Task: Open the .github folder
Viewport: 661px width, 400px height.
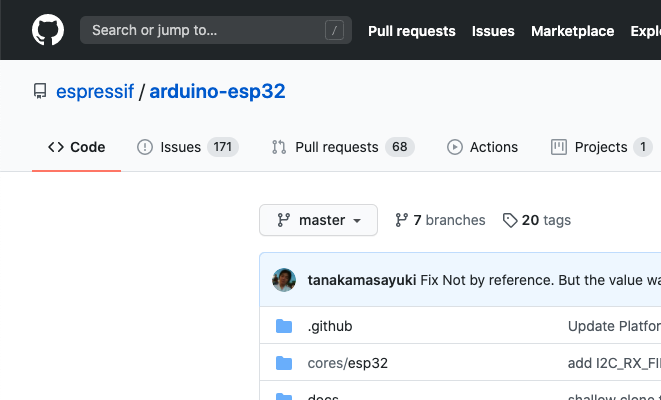Action: [x=330, y=326]
